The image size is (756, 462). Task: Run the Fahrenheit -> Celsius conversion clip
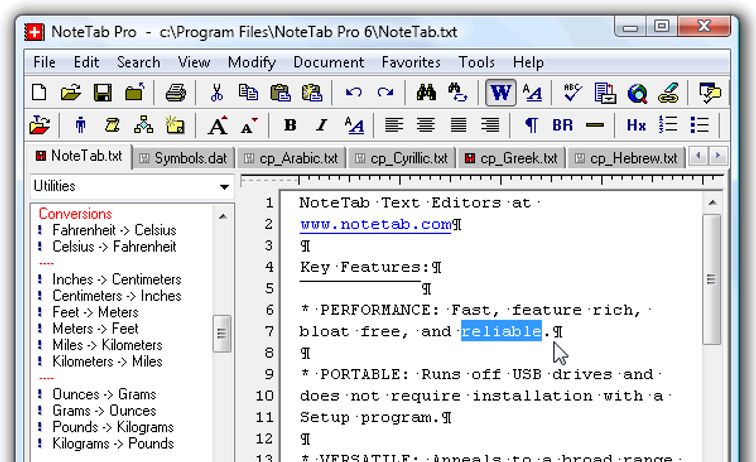point(113,230)
